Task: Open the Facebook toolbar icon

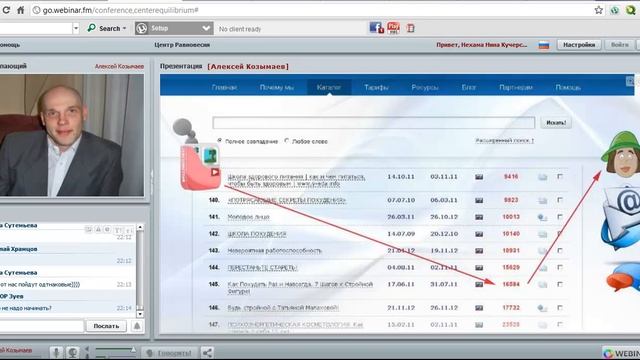Action: (x=376, y=28)
